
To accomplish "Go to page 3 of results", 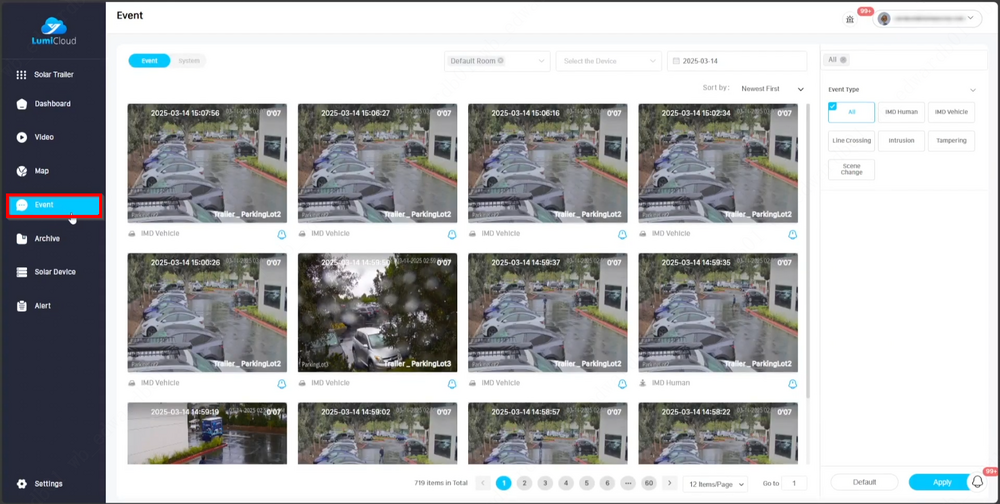I will (545, 483).
